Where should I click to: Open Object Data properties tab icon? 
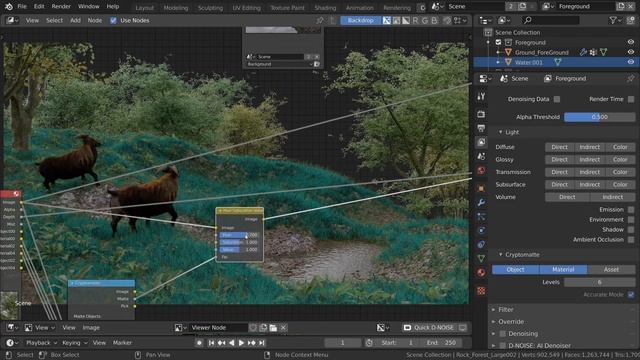click(x=481, y=258)
